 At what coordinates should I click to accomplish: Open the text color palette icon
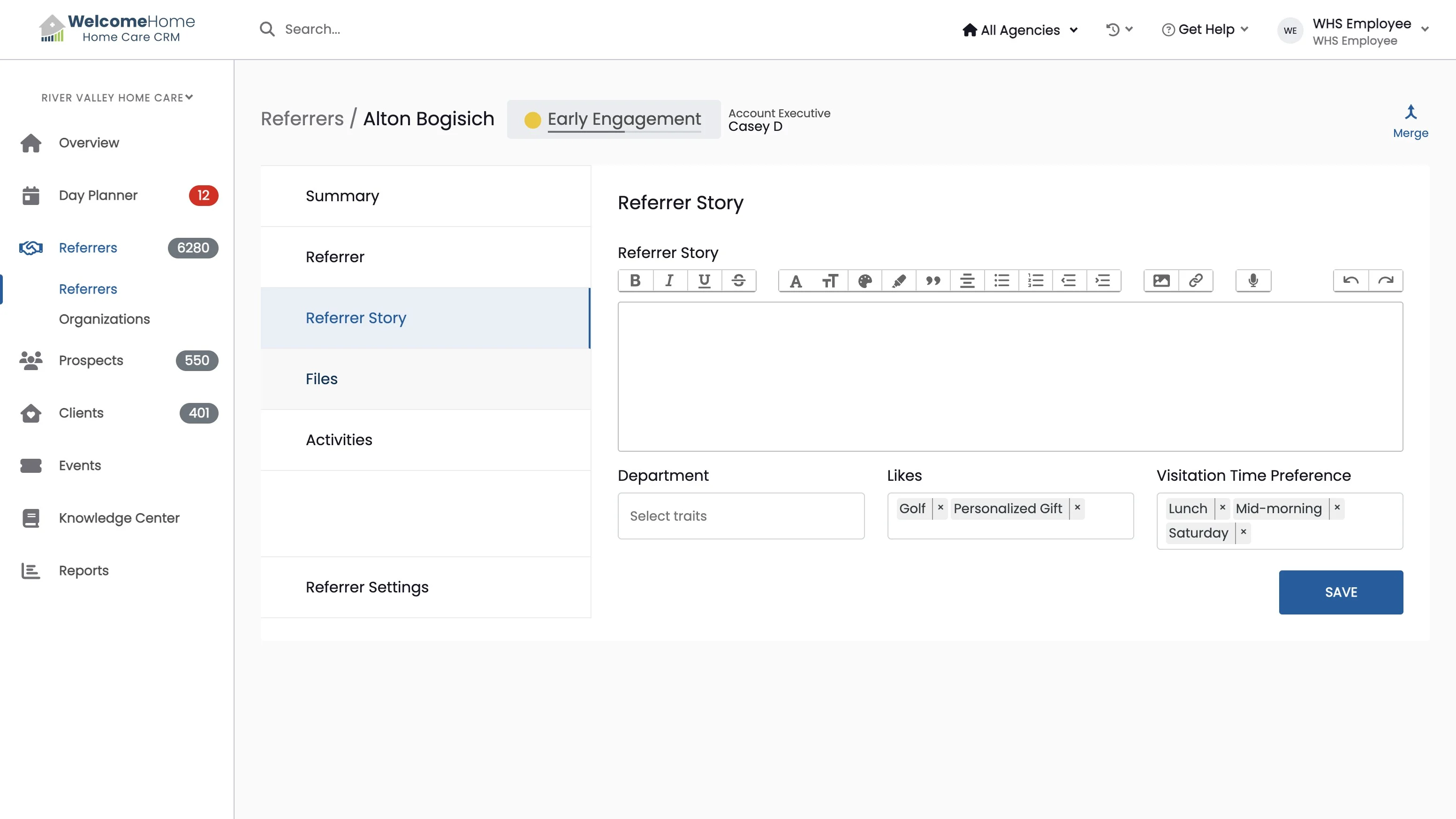pos(865,281)
